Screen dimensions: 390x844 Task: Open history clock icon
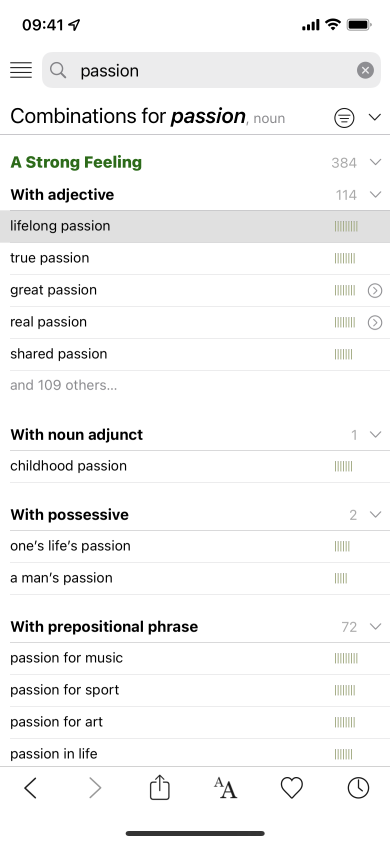click(x=358, y=789)
